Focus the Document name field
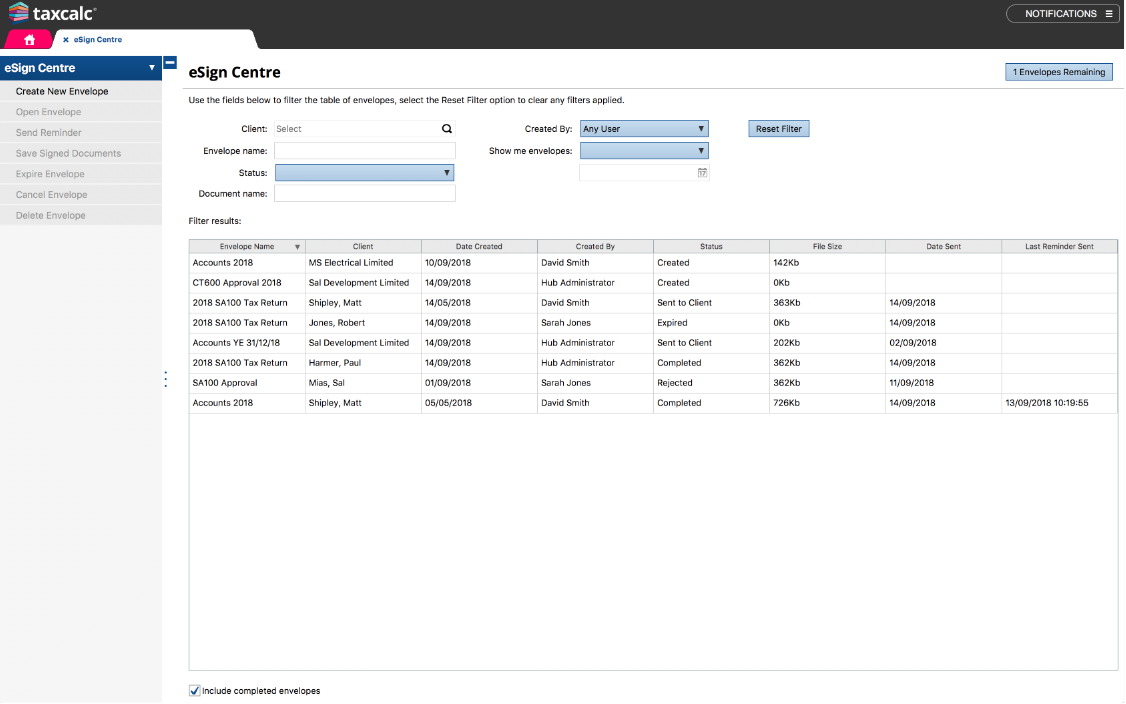The height and width of the screenshot is (704, 1126). click(364, 193)
